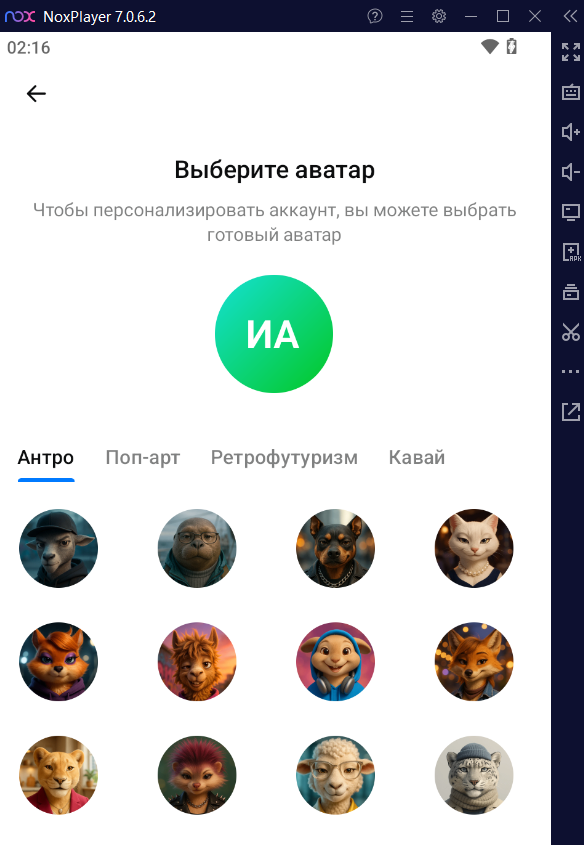Image resolution: width=584 pixels, height=845 pixels.
Task: Open NoxPlayer settings gear icon
Action: [439, 16]
